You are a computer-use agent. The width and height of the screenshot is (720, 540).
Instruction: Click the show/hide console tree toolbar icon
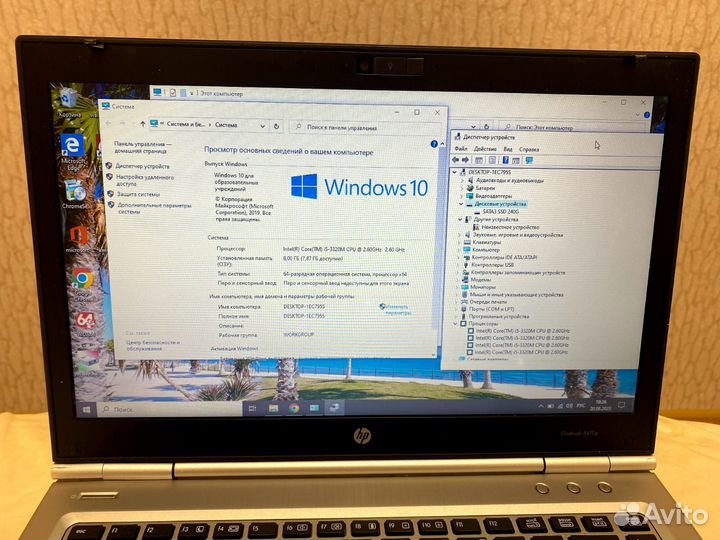tap(478, 160)
